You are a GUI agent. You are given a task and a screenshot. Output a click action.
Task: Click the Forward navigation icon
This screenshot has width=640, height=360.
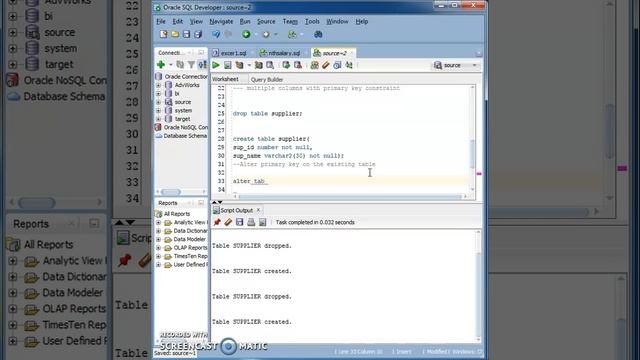coord(266,34)
